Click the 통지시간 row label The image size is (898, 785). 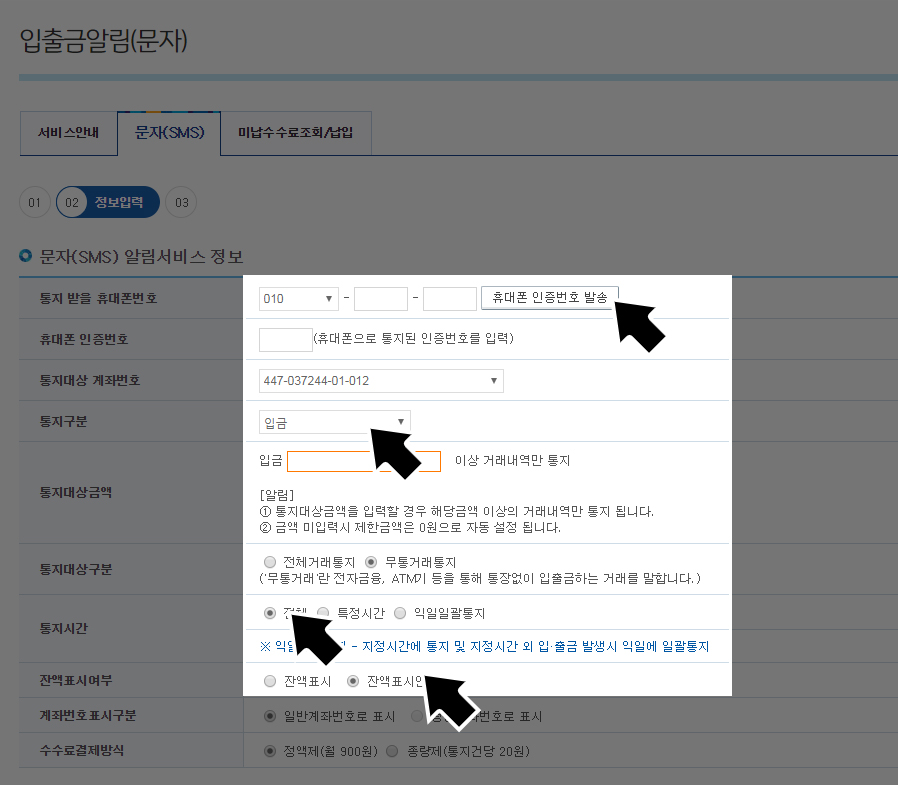coord(64,629)
